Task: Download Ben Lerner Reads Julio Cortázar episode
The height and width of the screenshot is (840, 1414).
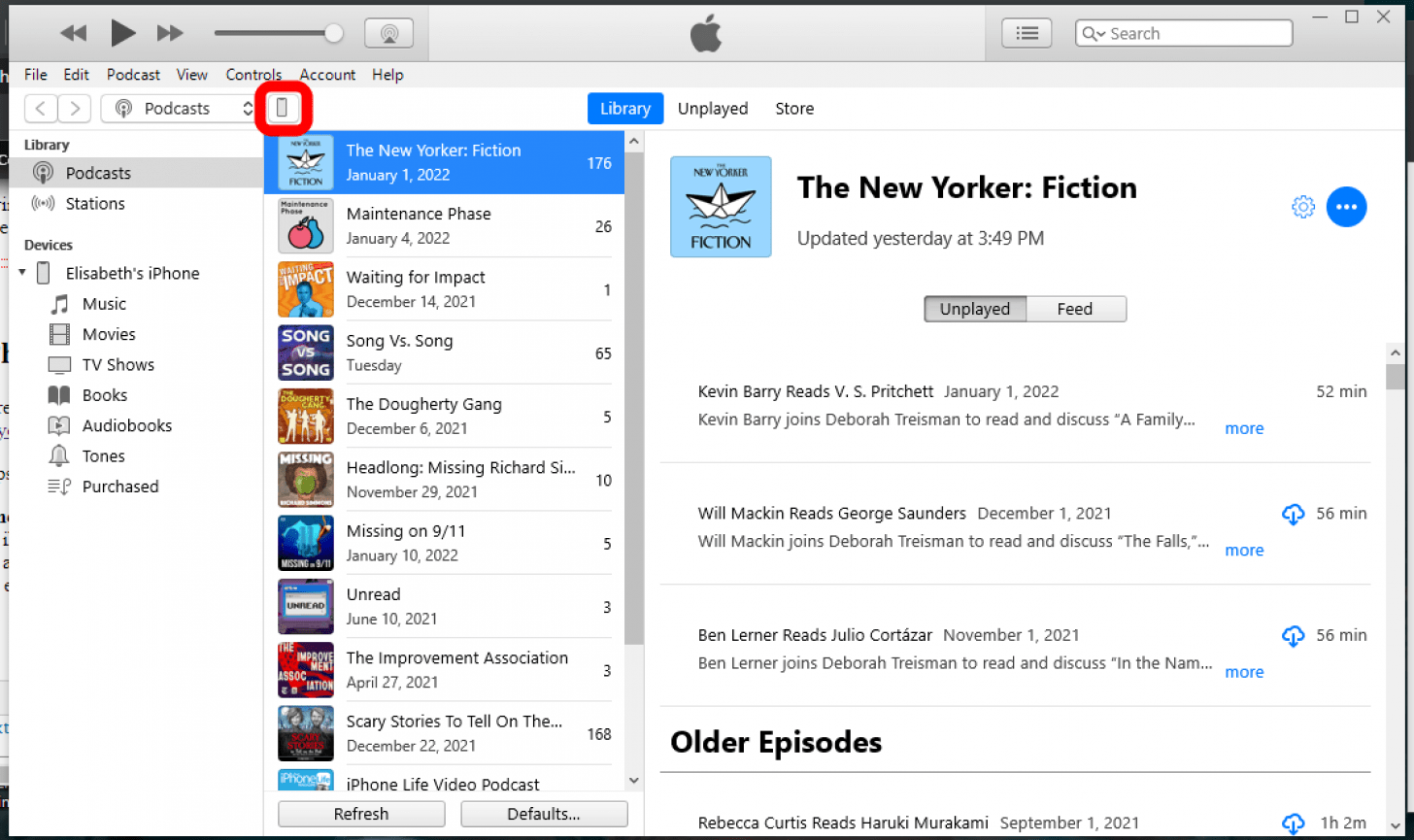Action: point(1293,636)
